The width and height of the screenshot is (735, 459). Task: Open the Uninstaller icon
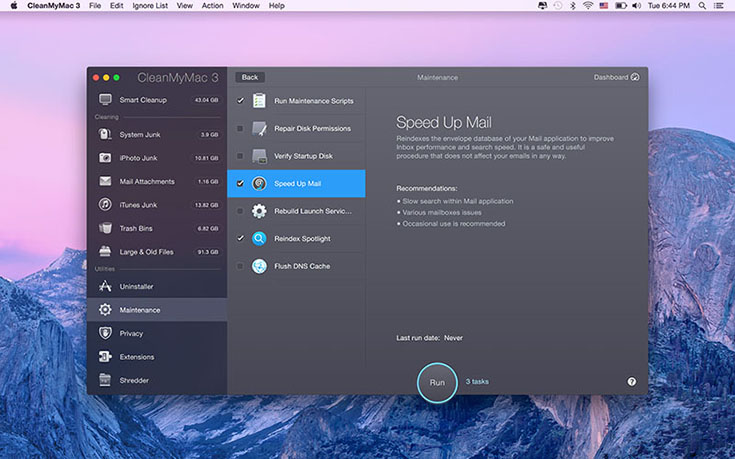105,286
